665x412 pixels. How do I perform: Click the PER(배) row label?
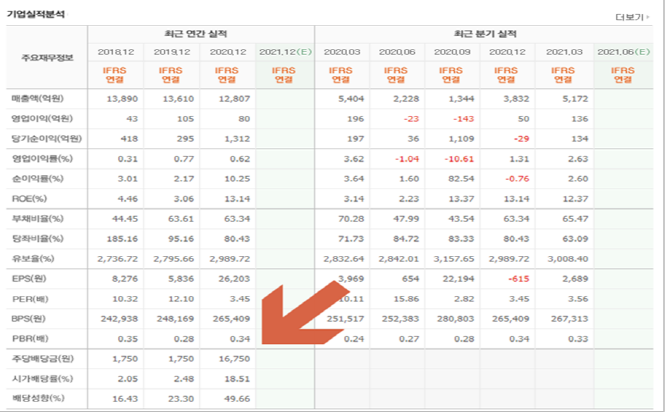point(30,299)
